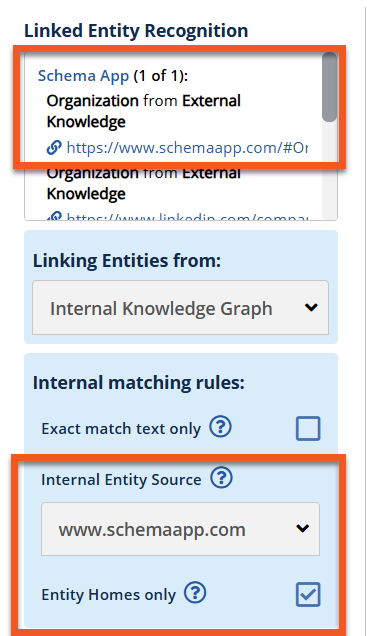The height and width of the screenshot is (636, 367).
Task: Click chain link icon beside linkedin.com URL
Action: tap(54, 217)
